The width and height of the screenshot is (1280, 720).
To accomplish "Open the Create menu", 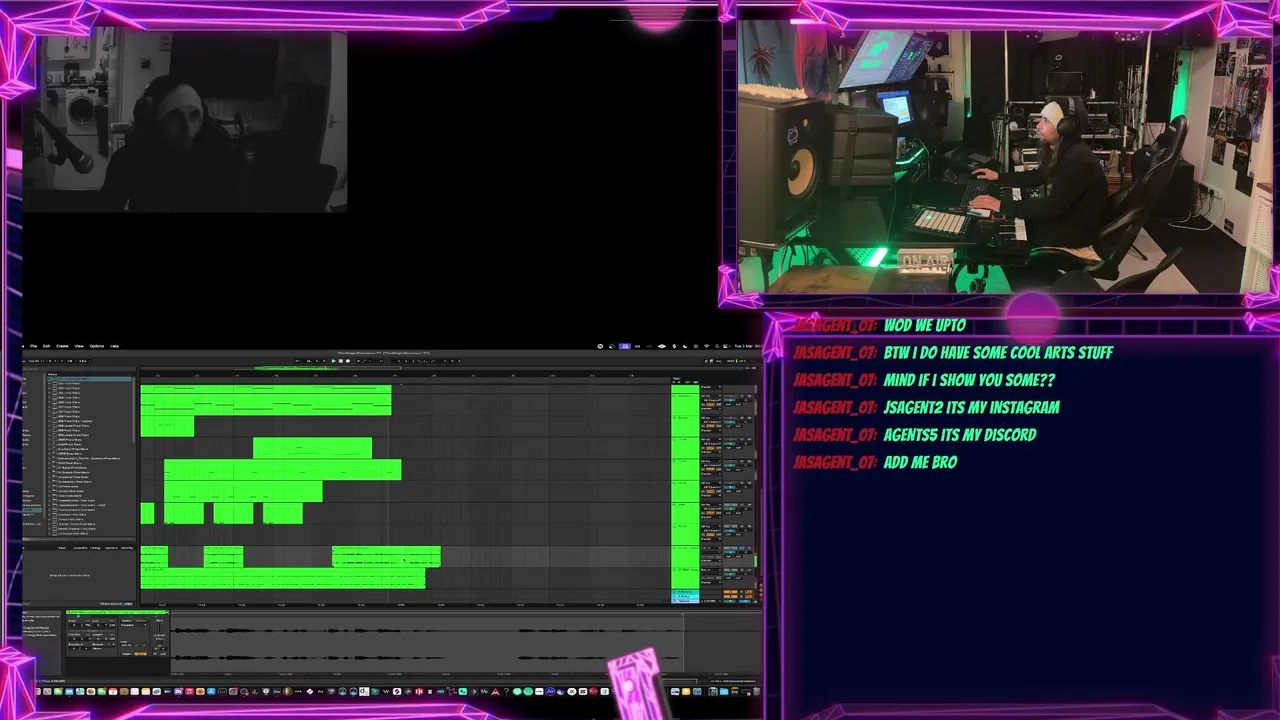I will 62,346.
